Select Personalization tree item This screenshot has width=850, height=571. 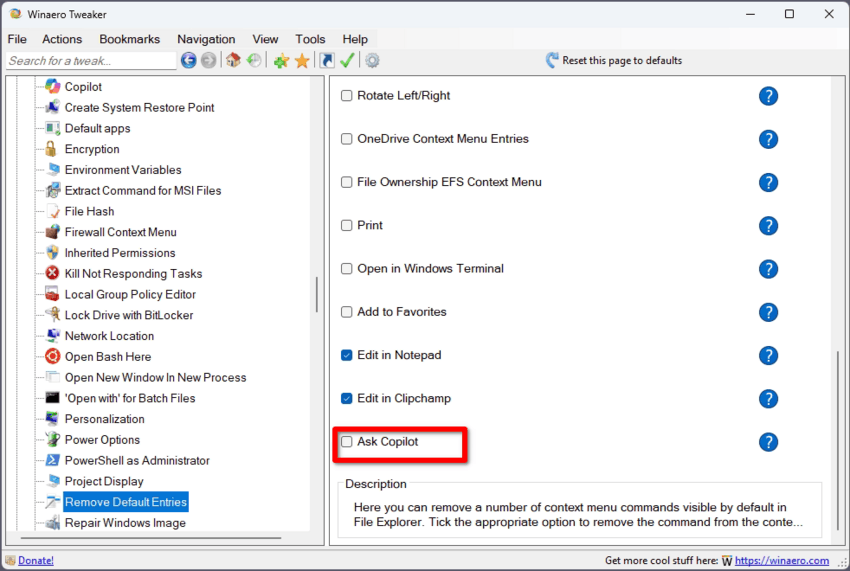tap(105, 419)
